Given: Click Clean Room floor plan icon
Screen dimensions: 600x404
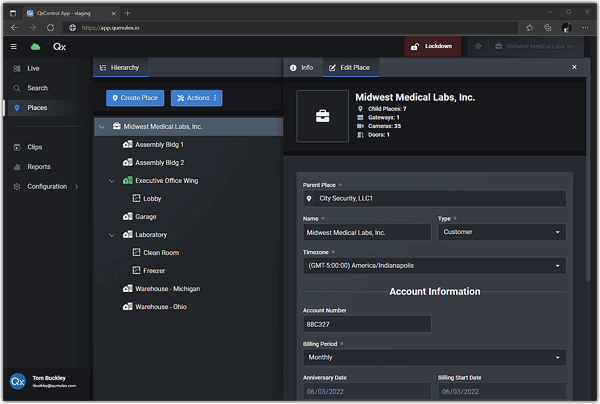Looking at the screenshot, I should click(x=137, y=252).
